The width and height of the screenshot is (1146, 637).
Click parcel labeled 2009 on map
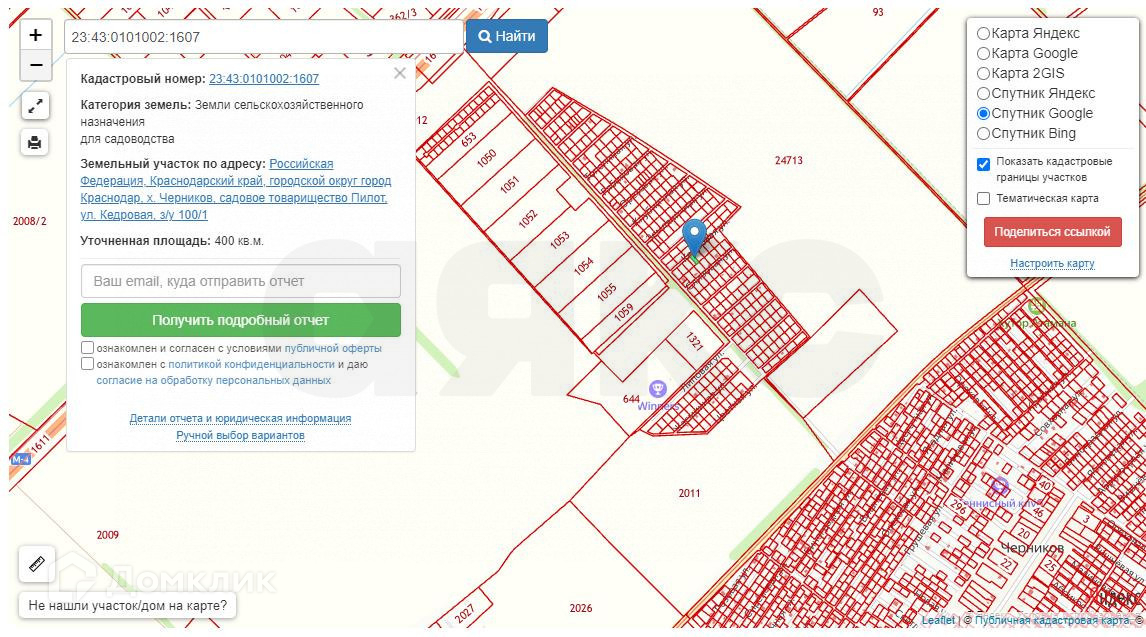click(x=107, y=535)
